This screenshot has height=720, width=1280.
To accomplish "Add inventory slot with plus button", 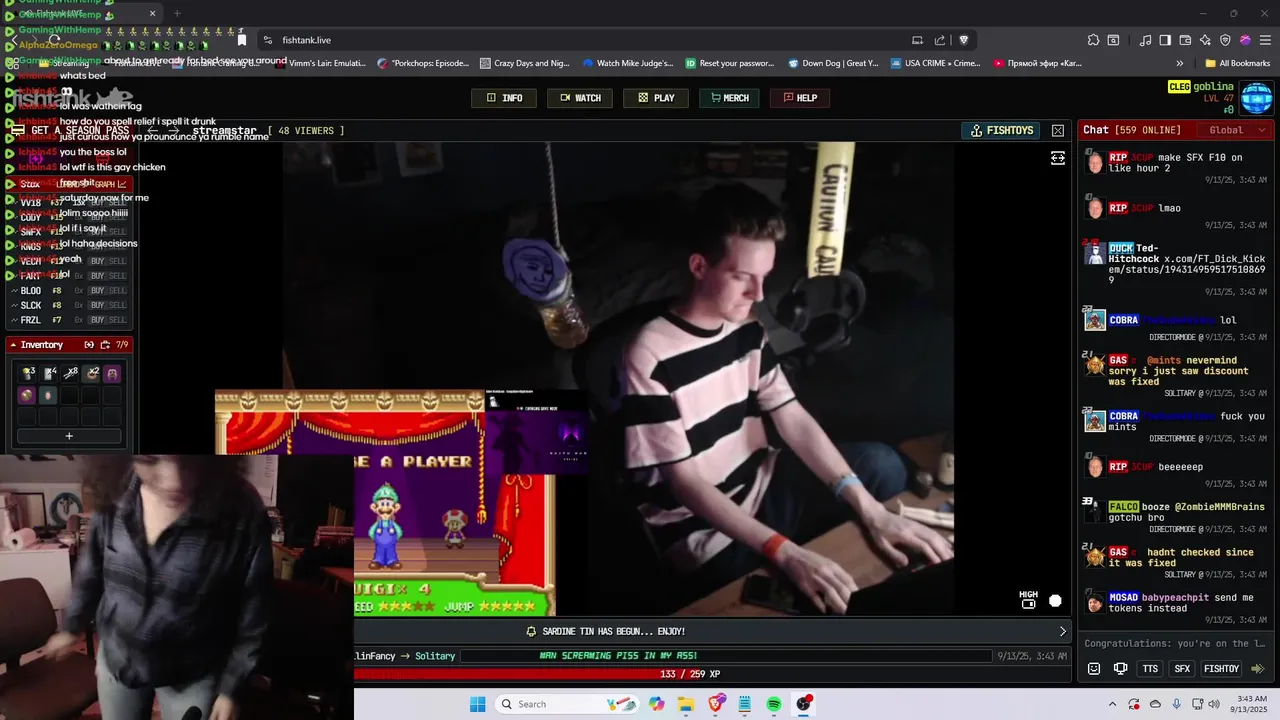I will (x=69, y=436).
